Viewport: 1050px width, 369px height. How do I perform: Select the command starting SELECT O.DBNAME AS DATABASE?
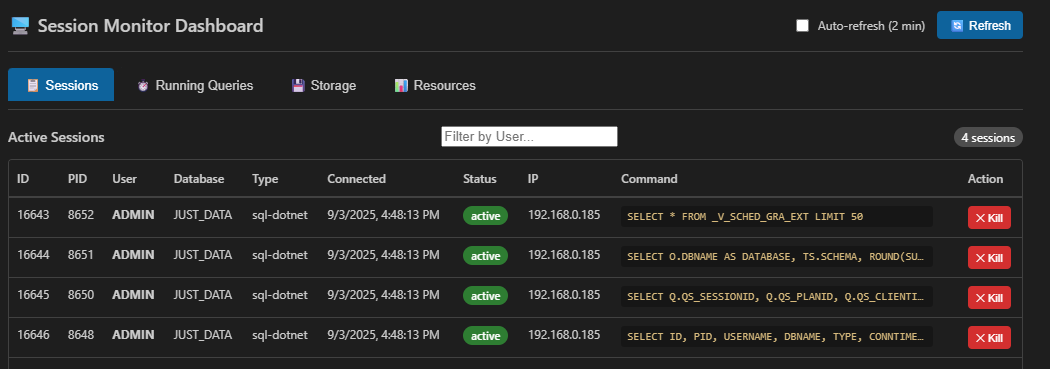pyautogui.click(x=777, y=256)
